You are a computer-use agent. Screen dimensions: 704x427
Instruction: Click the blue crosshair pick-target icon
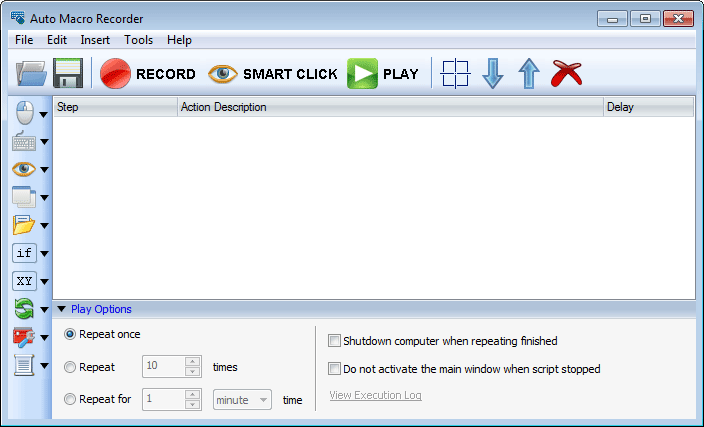coord(455,74)
